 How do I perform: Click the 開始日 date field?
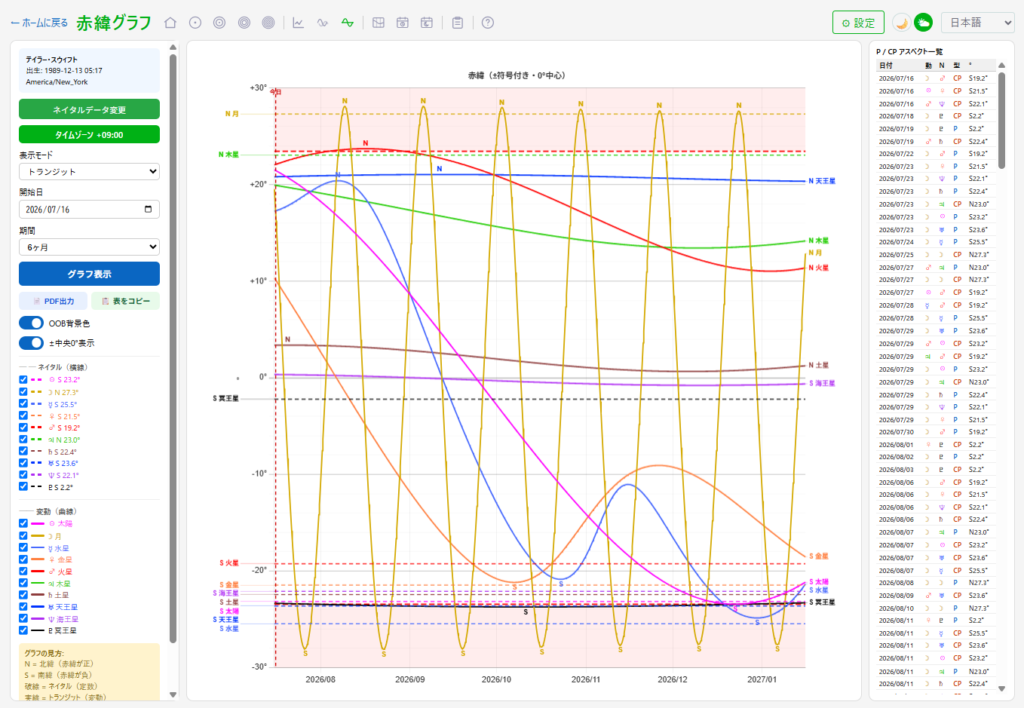[89, 210]
